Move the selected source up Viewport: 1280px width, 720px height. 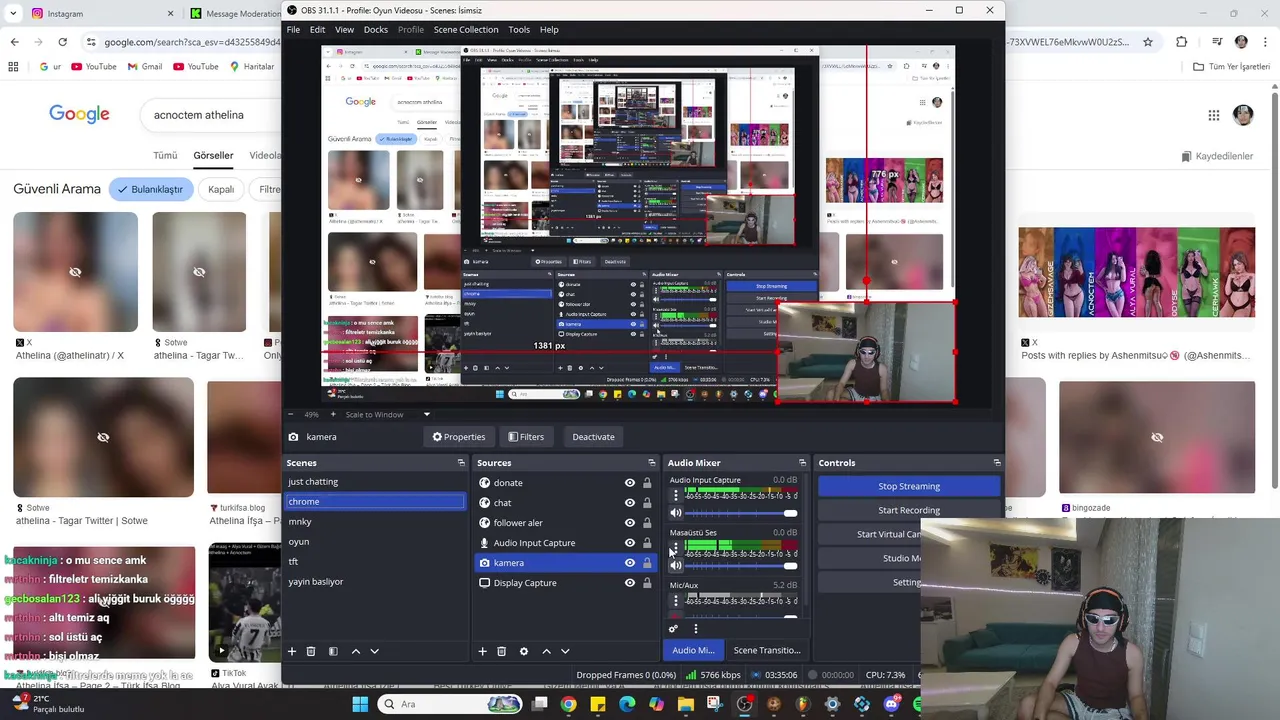pyautogui.click(x=546, y=651)
